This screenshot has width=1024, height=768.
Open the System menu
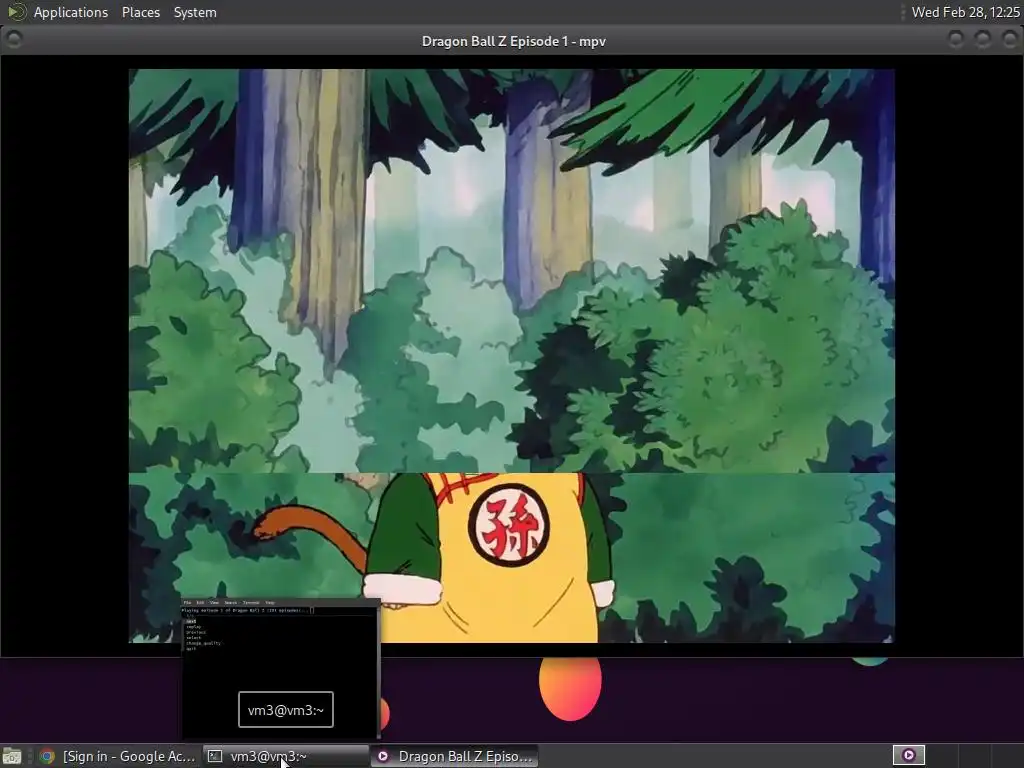point(195,12)
